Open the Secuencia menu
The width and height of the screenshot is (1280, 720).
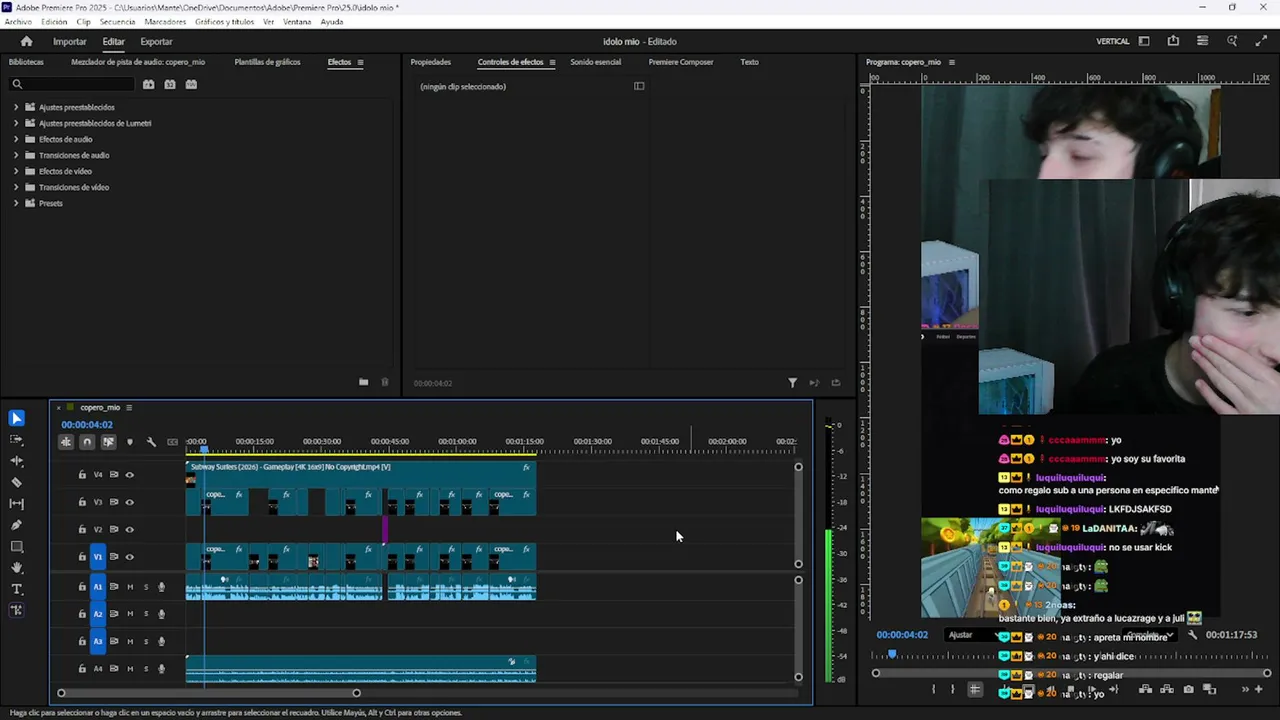click(x=118, y=21)
